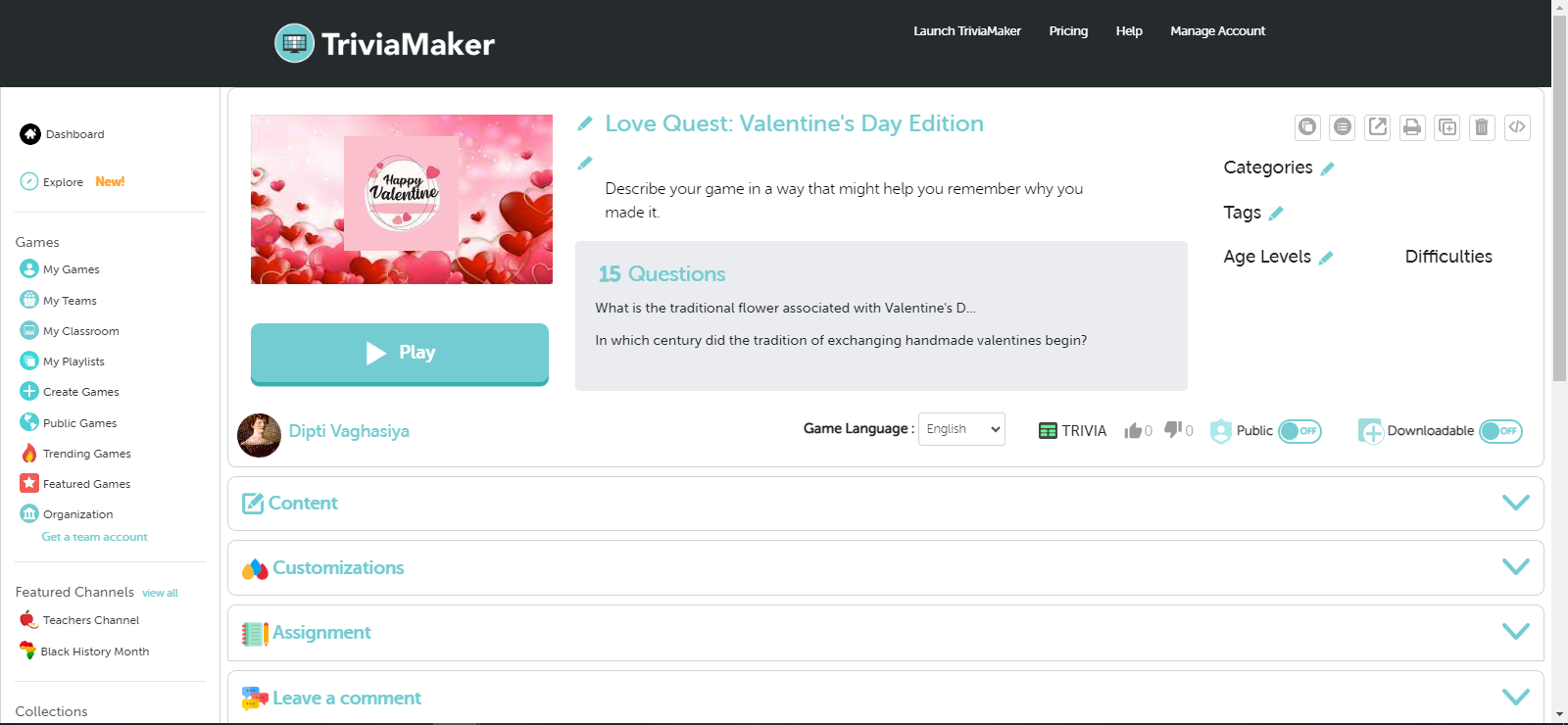The image size is (1568, 725).
Task: Click the duplicate game plus icon
Action: point(1447,127)
